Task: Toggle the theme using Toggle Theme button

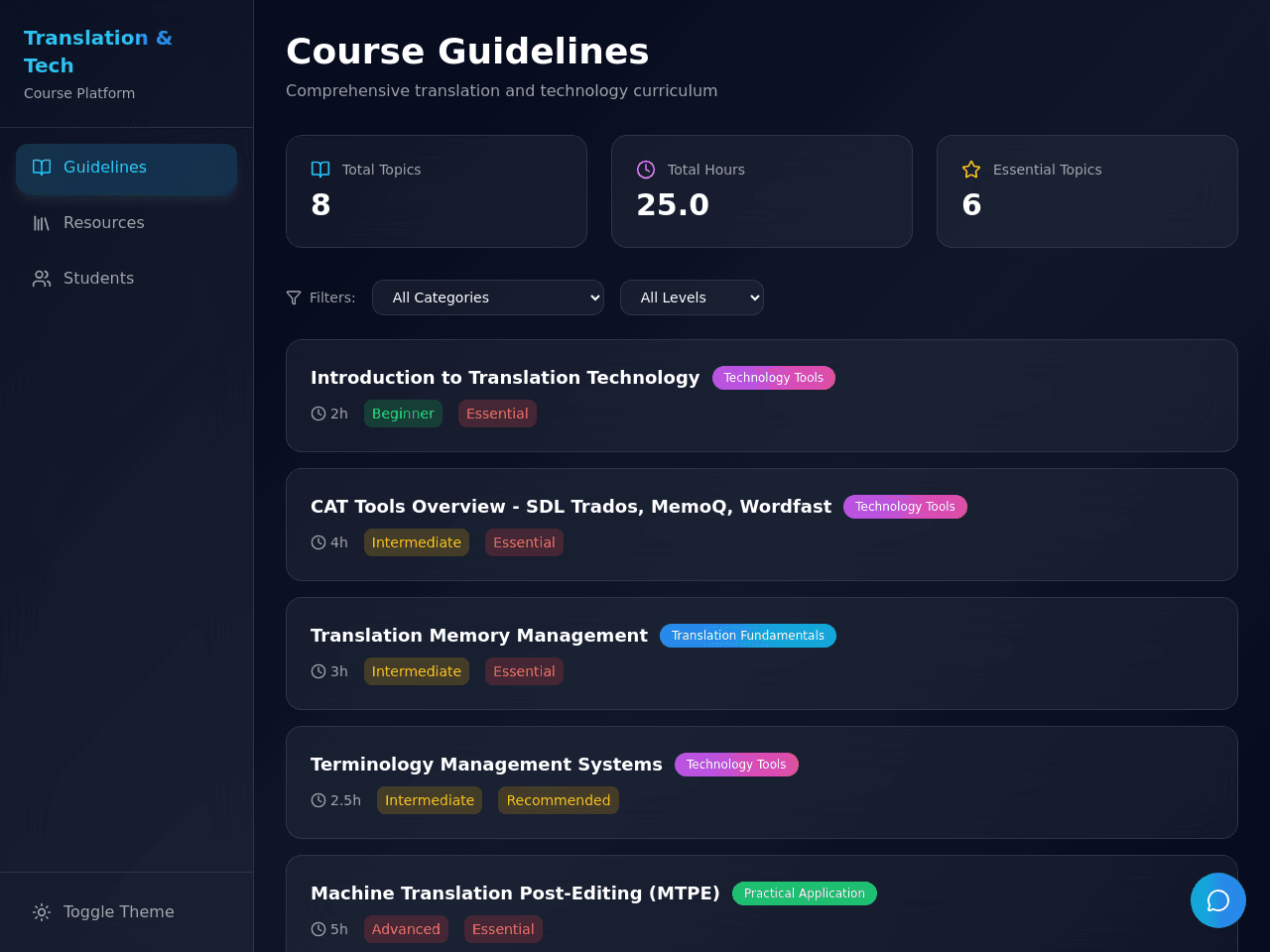Action: [126, 912]
